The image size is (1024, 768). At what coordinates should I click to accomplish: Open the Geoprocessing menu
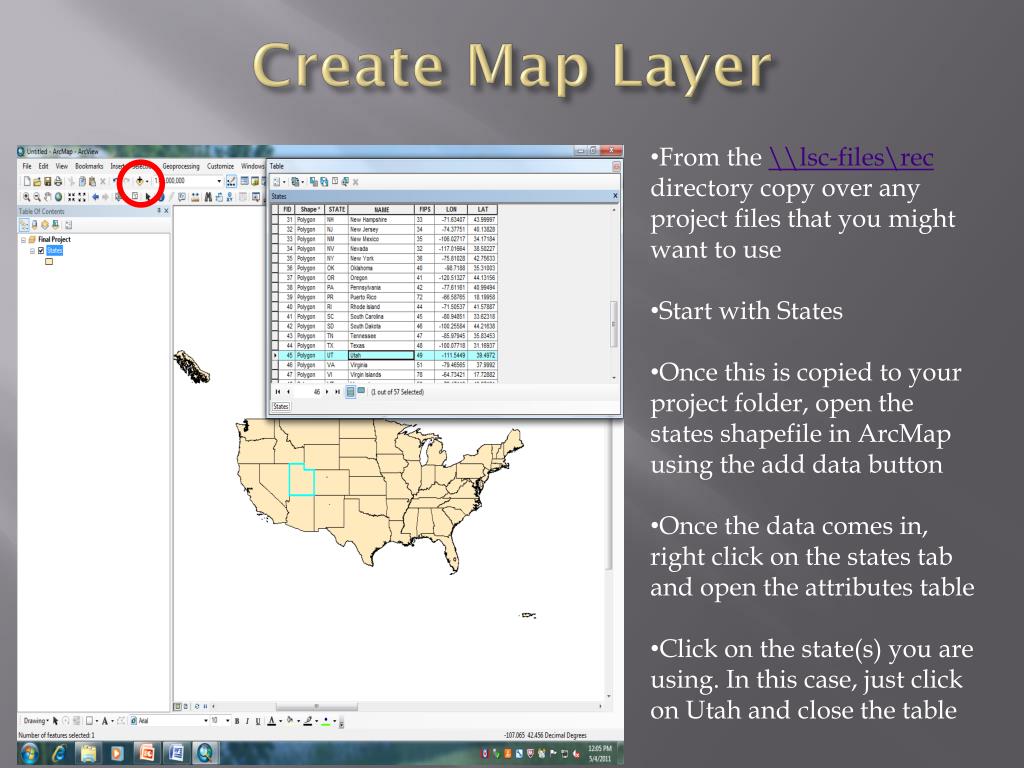pyautogui.click(x=181, y=166)
